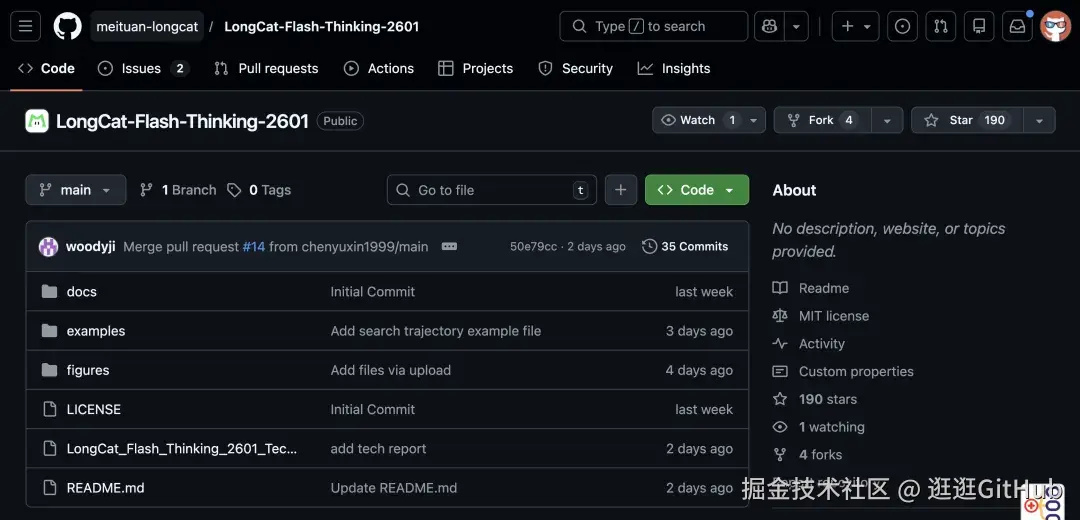Open the LICENSE file
Image resolution: width=1080 pixels, height=520 pixels.
[x=94, y=410]
